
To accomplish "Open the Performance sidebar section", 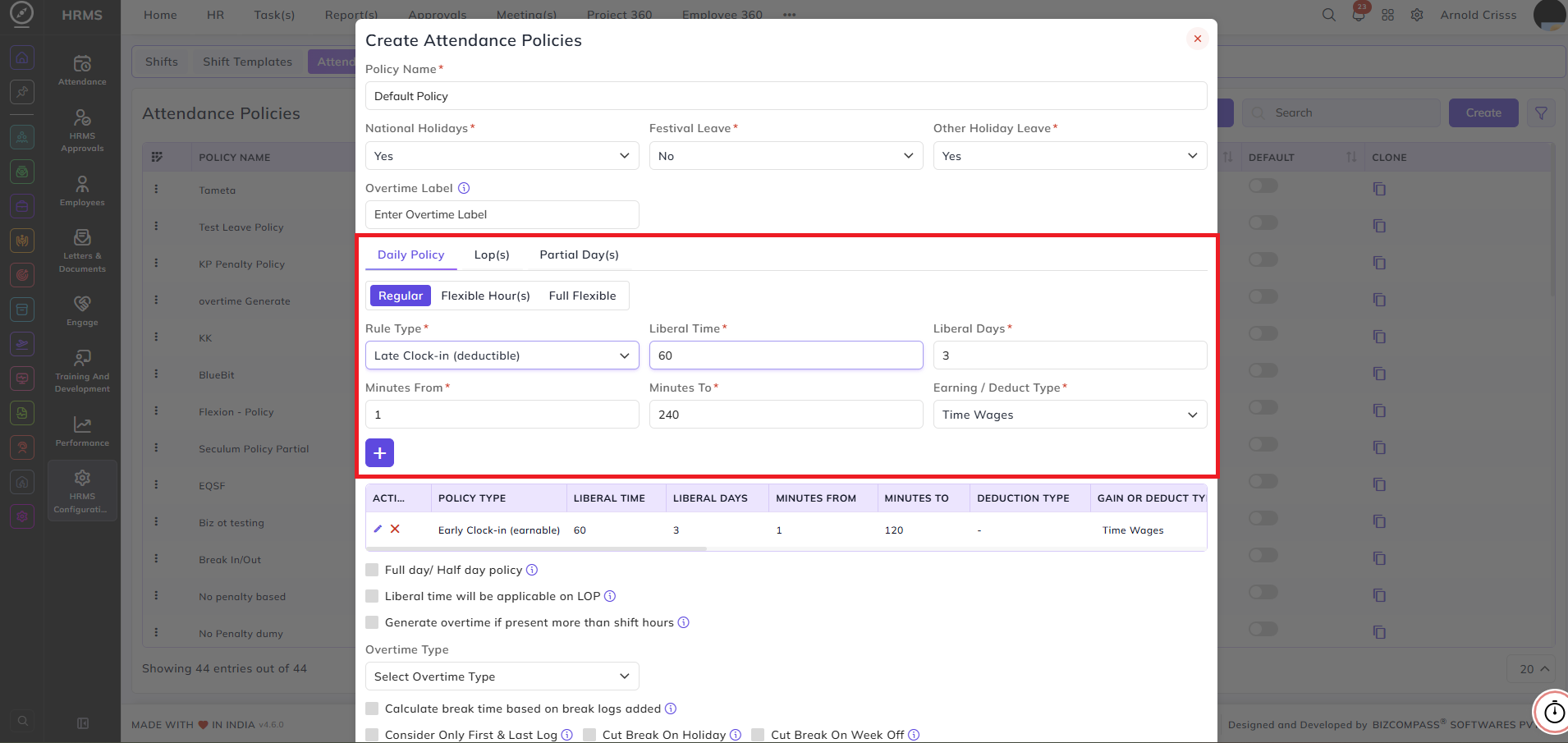I will 82,431.
